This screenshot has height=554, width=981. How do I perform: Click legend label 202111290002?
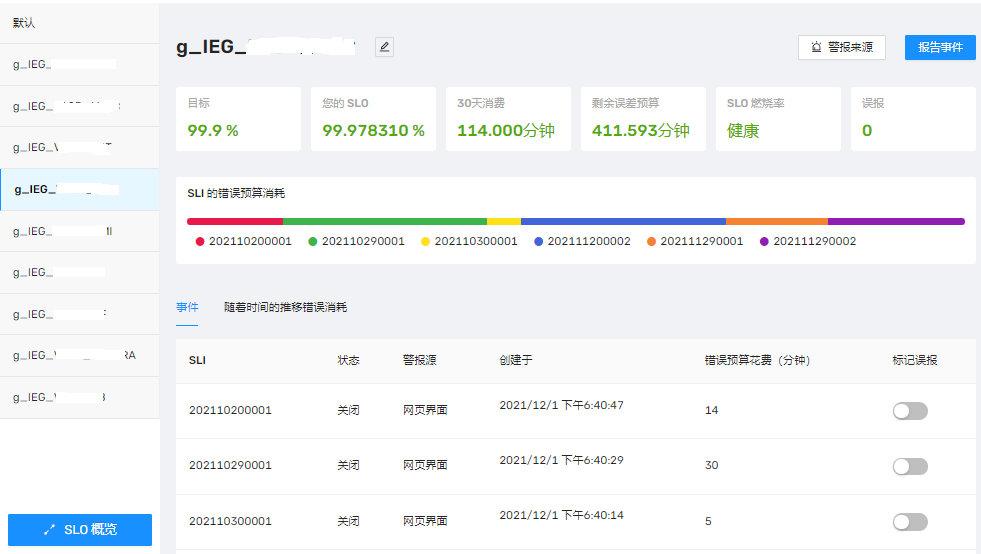click(815, 242)
